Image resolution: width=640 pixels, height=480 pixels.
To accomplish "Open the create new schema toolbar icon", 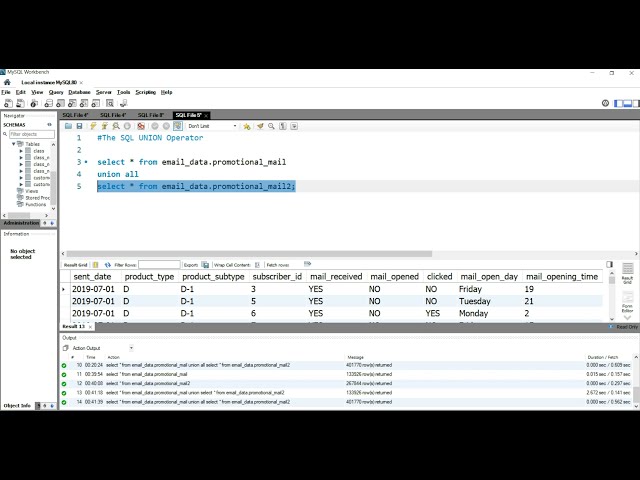I will (x=49, y=103).
